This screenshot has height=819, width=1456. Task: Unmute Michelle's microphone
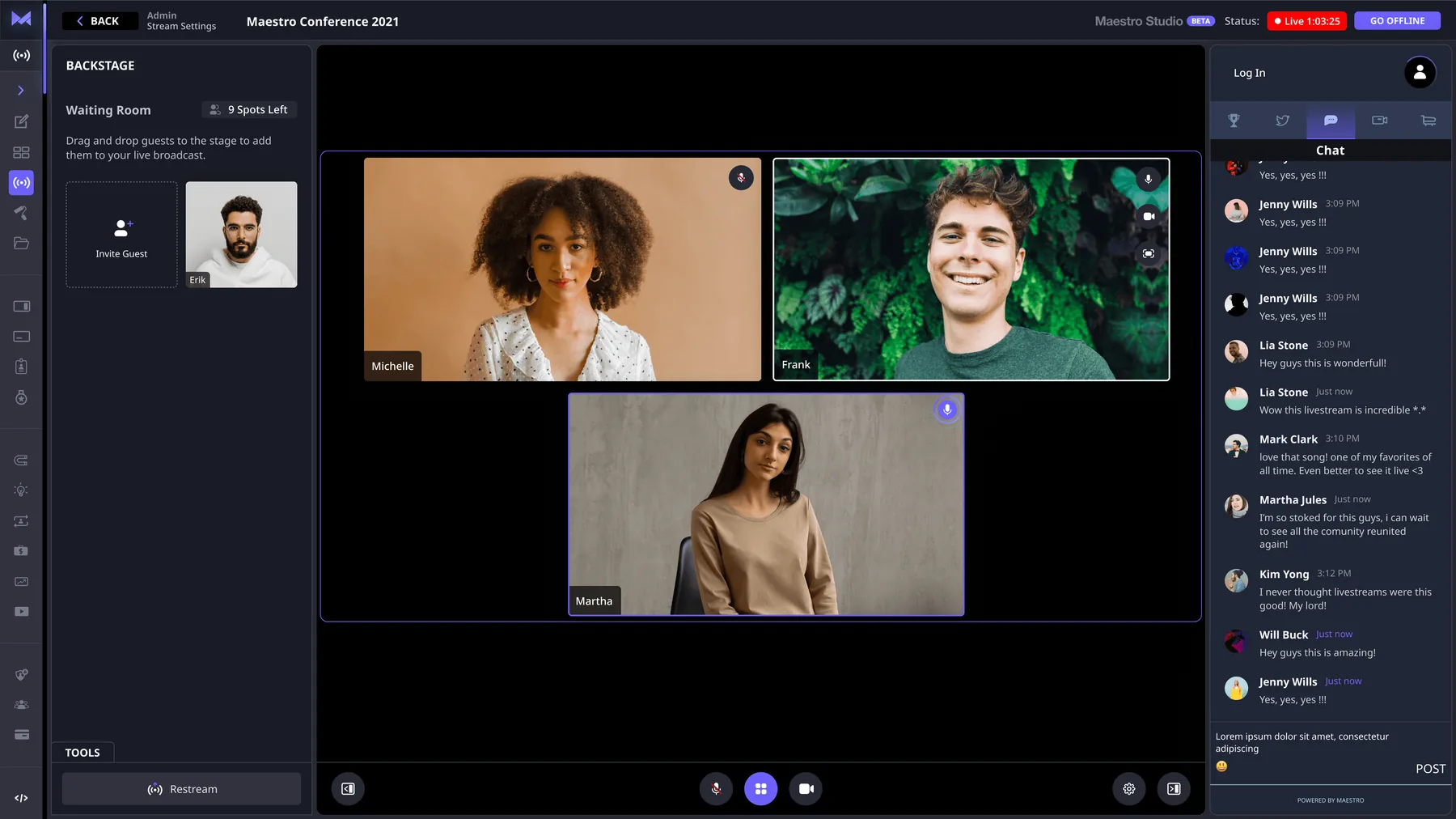[x=741, y=178]
